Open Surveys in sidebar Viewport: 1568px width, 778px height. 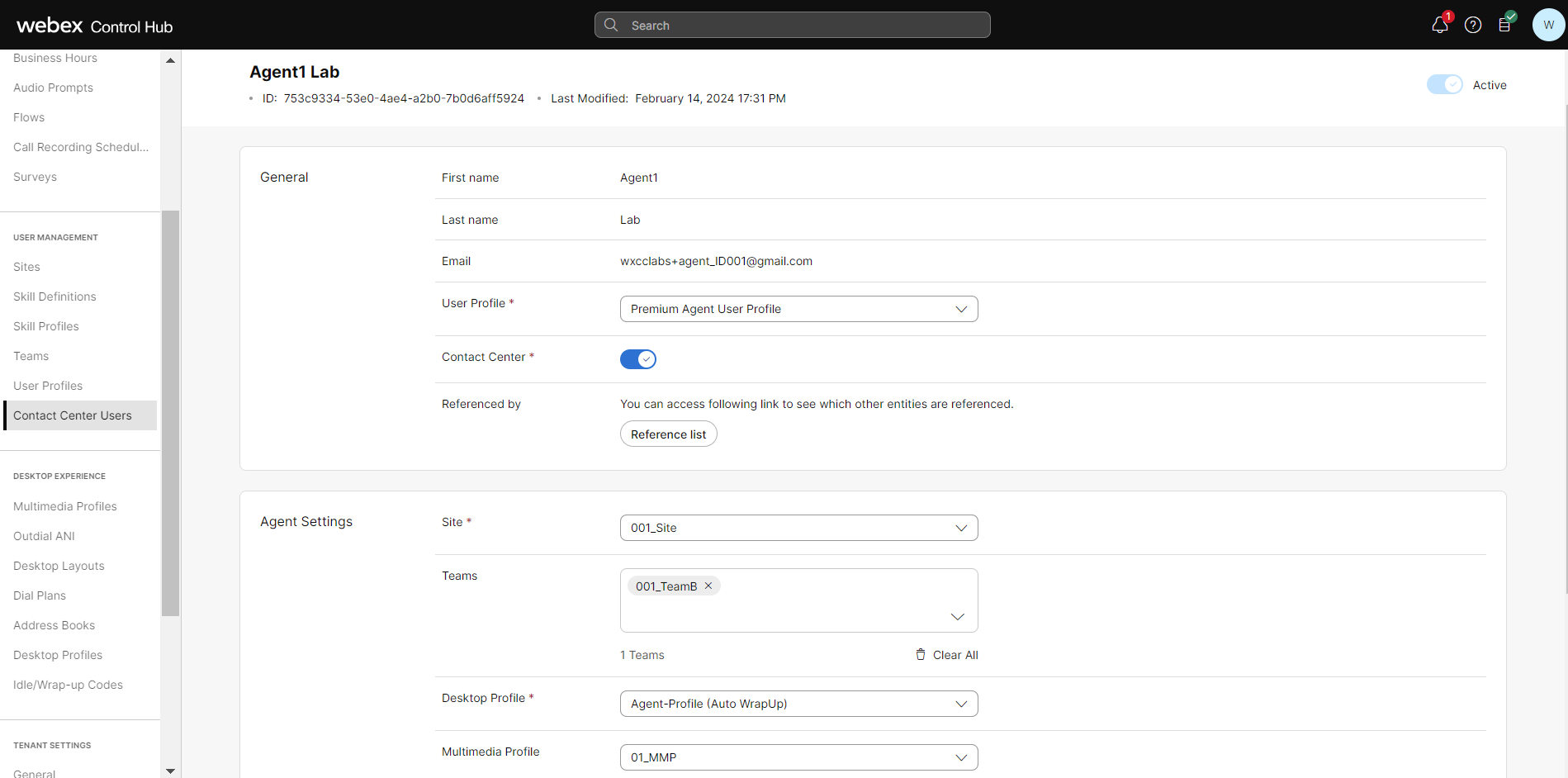[35, 177]
